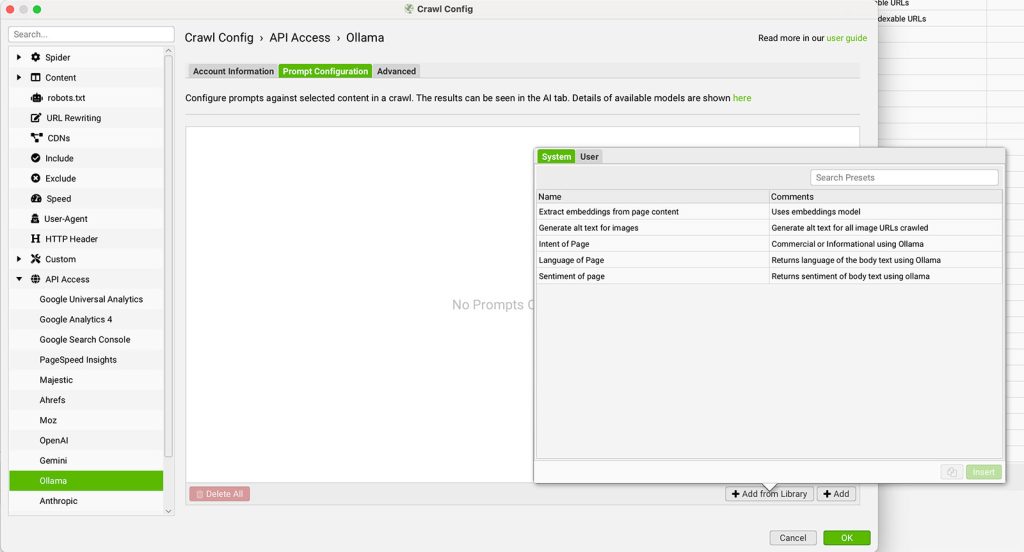
Task: Click the Exclude cross icon
Action: (x=35, y=178)
